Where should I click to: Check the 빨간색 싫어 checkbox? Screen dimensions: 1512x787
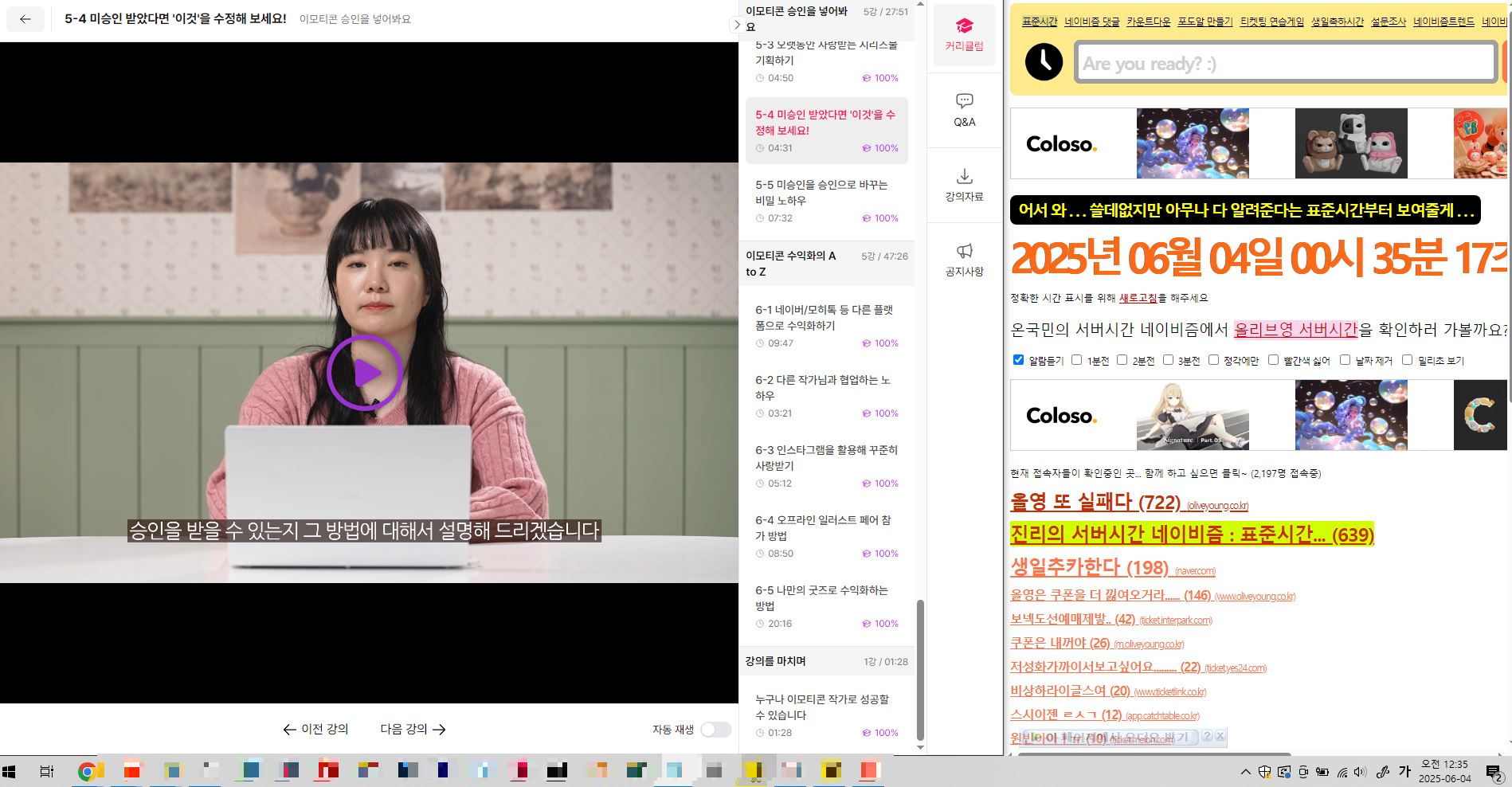coord(1273,360)
